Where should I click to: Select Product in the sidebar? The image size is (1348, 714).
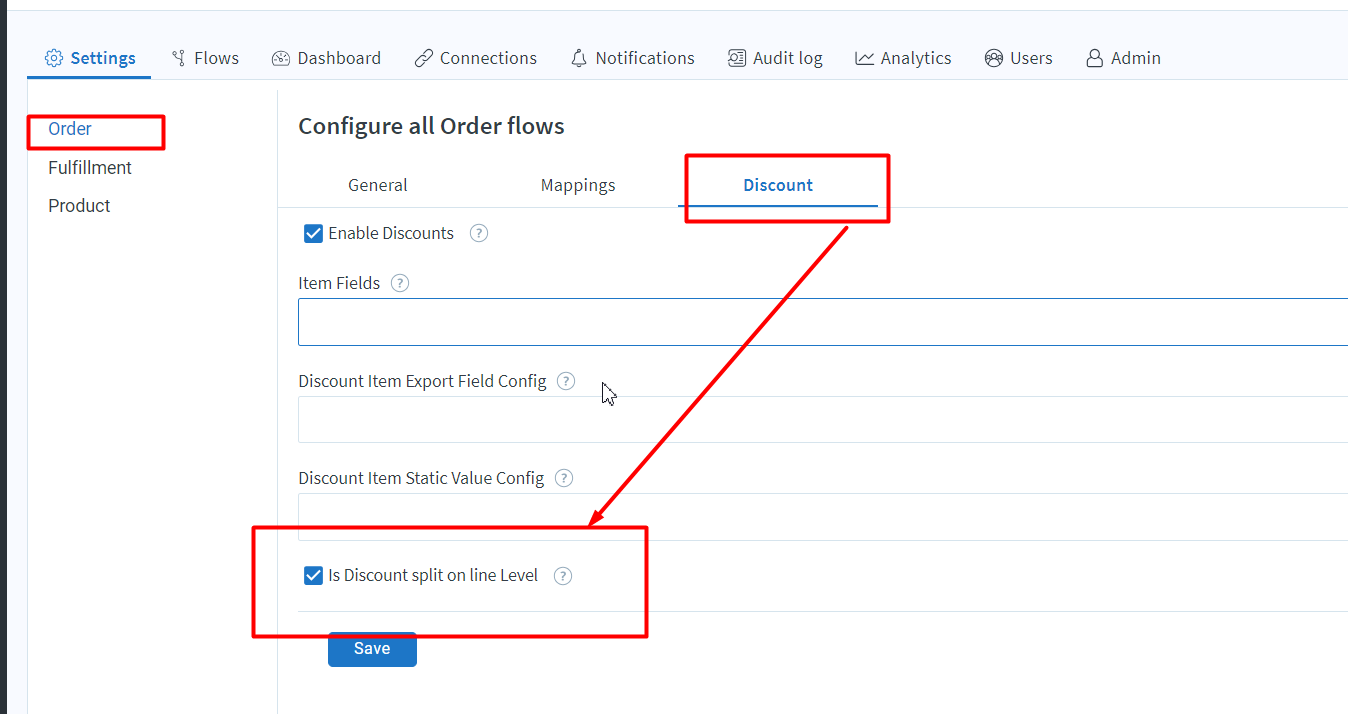tap(79, 206)
